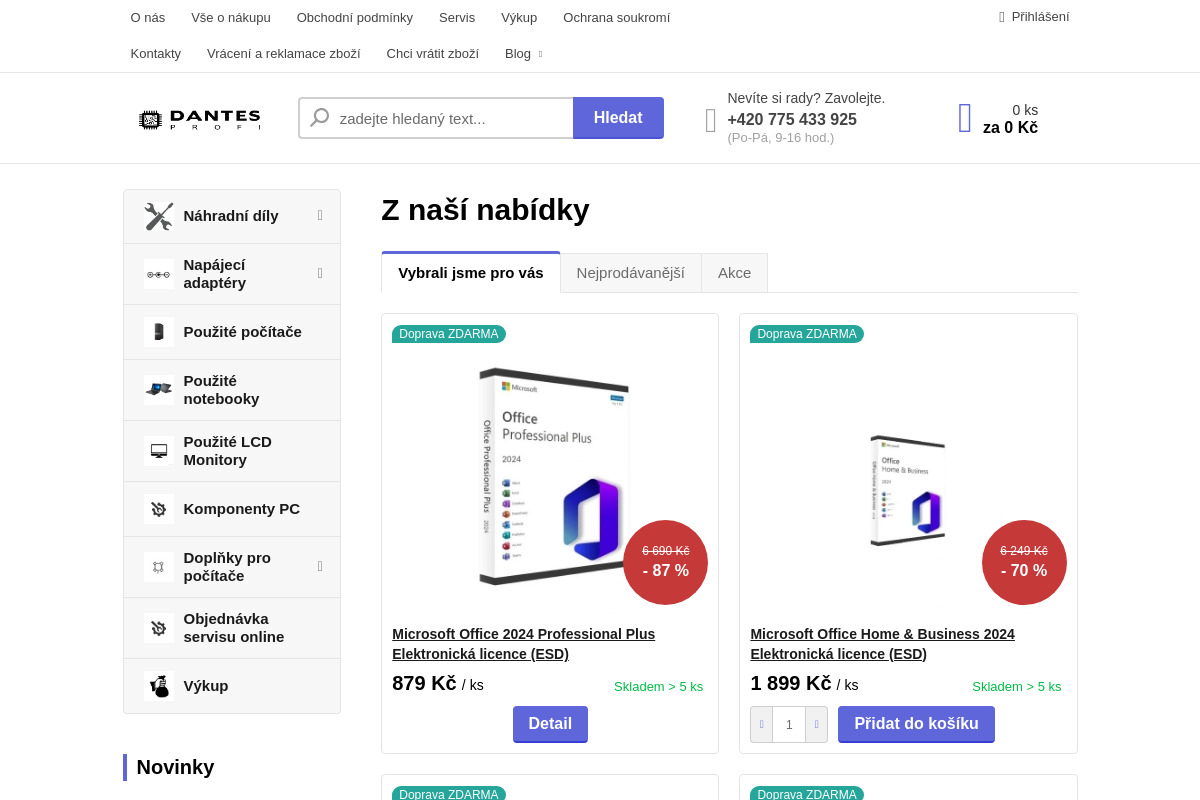Switch to the Akce tab
This screenshot has height=800, width=1200.
click(x=734, y=273)
